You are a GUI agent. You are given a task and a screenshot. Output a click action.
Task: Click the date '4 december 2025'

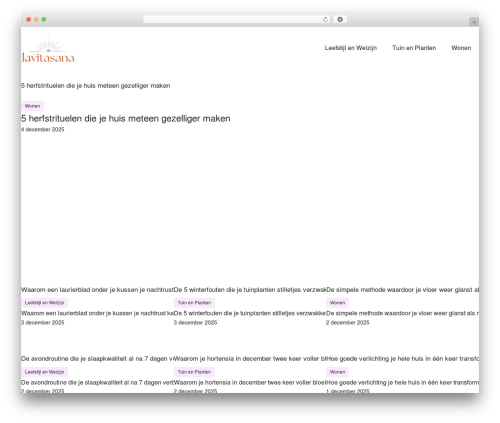pyautogui.click(x=43, y=129)
